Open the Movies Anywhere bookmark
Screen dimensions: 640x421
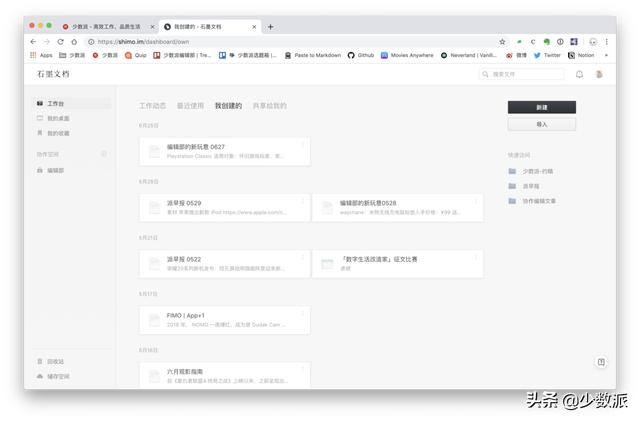[x=407, y=55]
